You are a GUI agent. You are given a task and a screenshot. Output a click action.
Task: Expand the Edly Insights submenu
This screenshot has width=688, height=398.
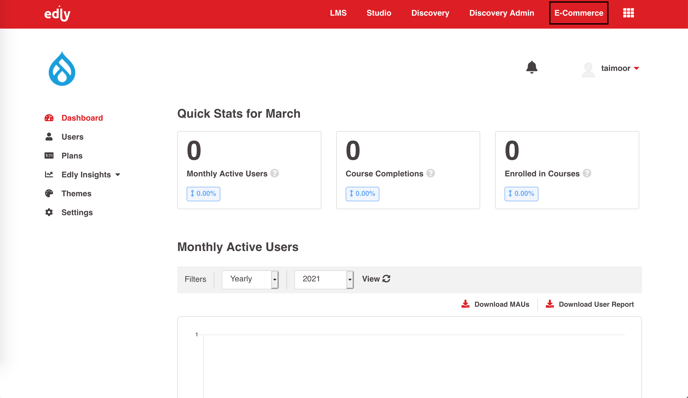pos(90,174)
